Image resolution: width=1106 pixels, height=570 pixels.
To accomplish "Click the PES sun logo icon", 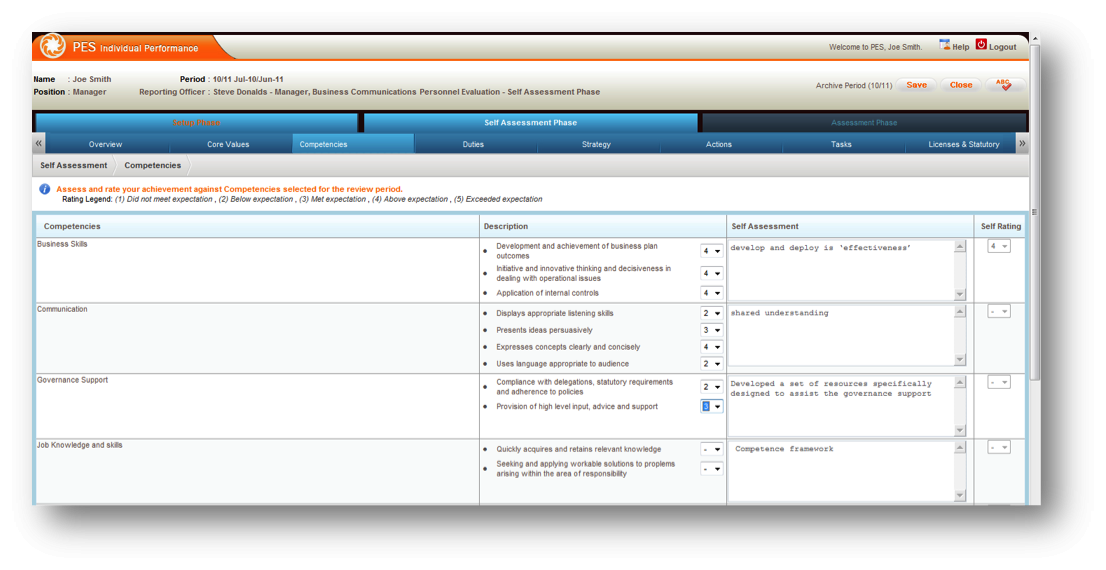I will (52, 46).
